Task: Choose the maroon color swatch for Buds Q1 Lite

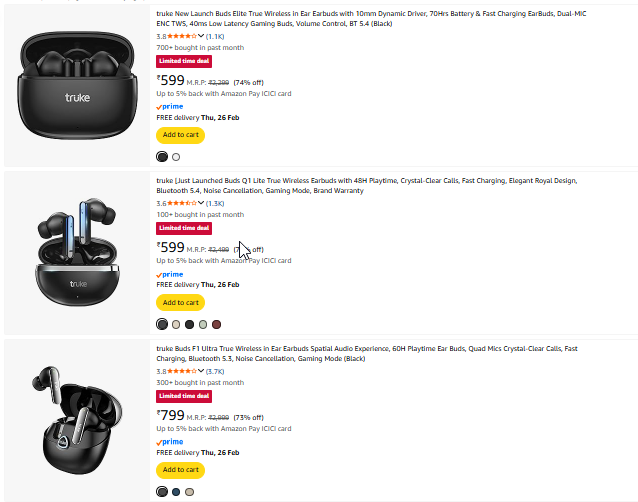Action: coord(216,324)
